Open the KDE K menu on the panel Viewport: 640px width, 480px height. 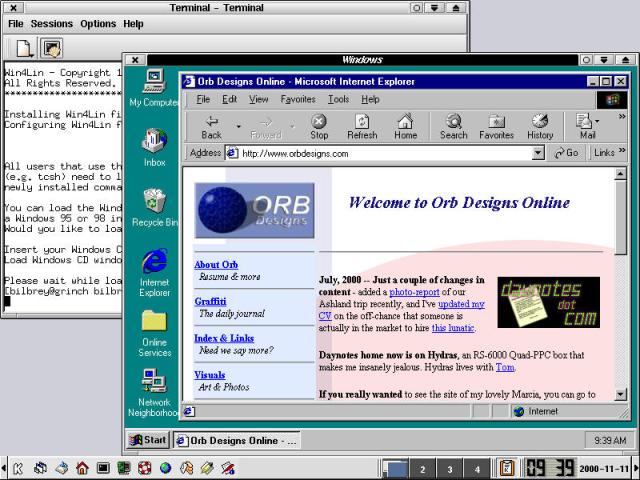[18, 468]
